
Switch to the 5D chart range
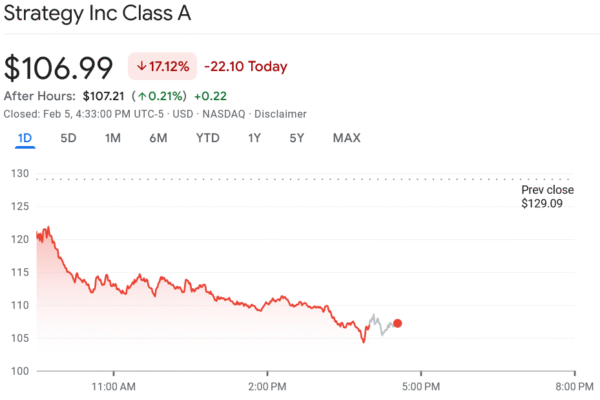tap(68, 138)
